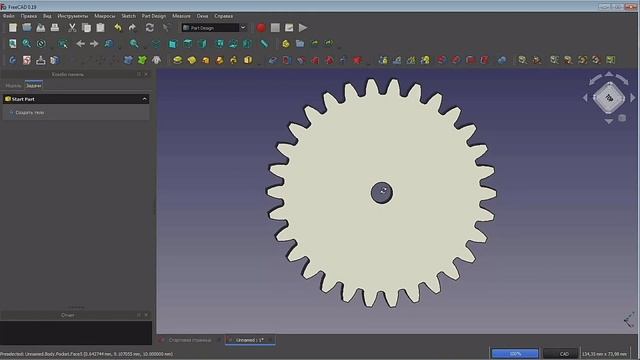Click the green clone shape icon
640x360 pixels.
(142, 60)
